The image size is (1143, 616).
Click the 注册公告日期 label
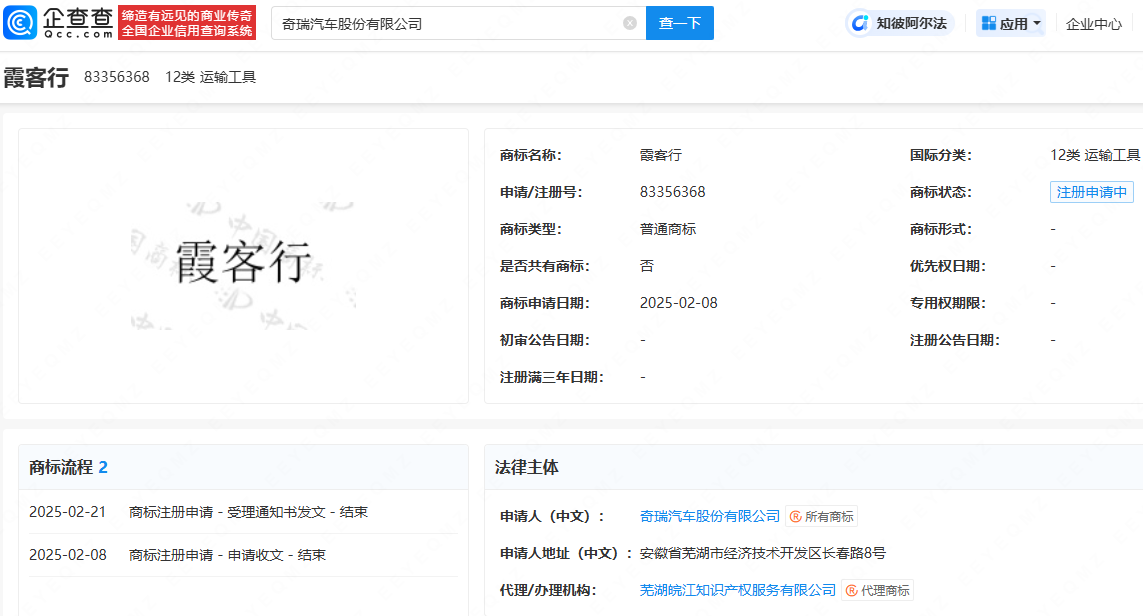pyautogui.click(x=954, y=340)
